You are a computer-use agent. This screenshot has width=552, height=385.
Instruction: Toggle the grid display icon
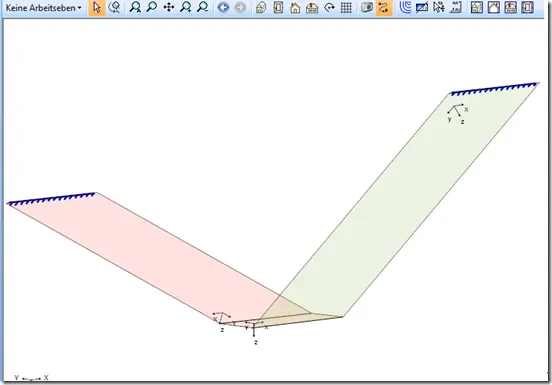(346, 7)
